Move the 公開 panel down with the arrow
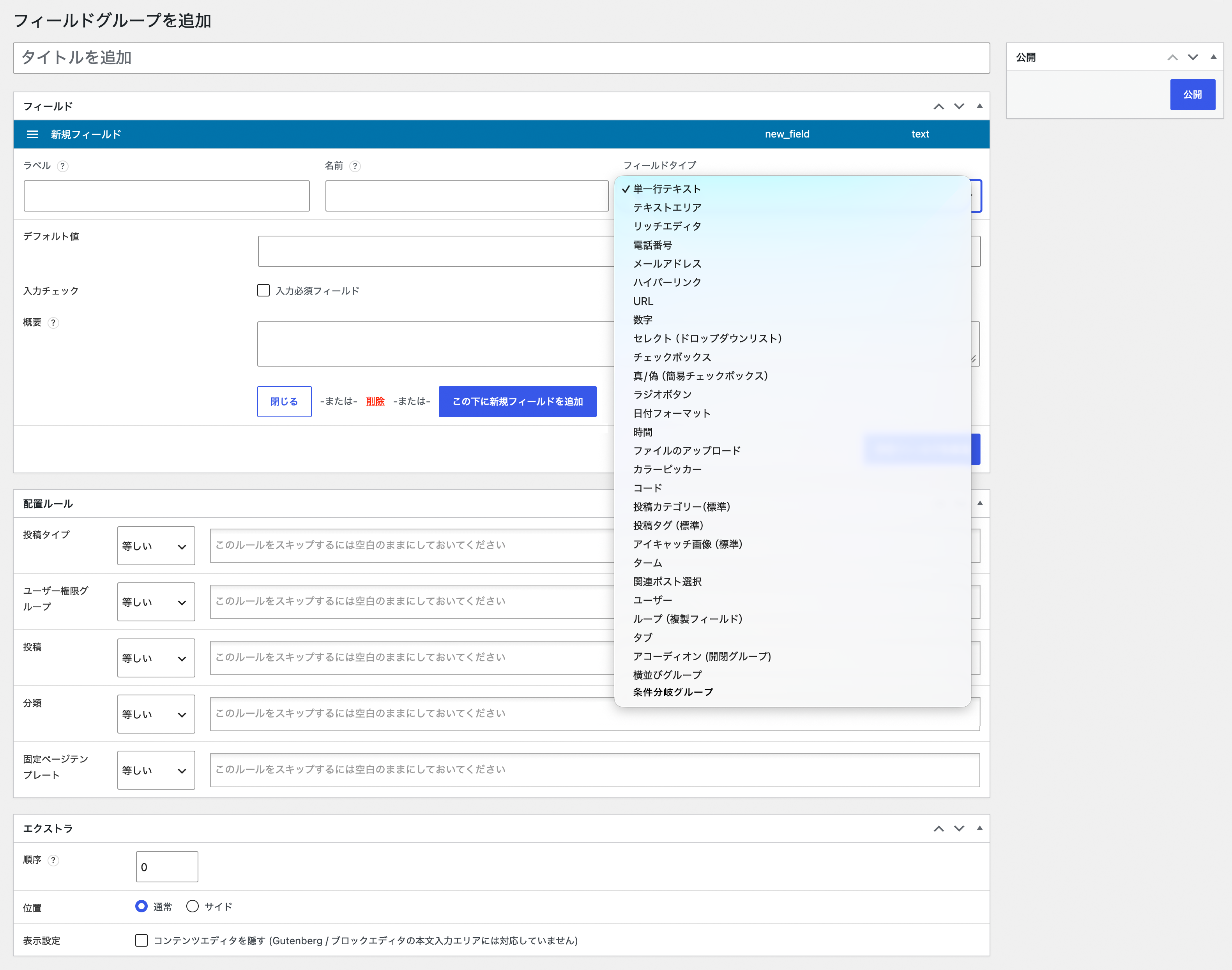The height and width of the screenshot is (970, 1232). coord(1193,57)
